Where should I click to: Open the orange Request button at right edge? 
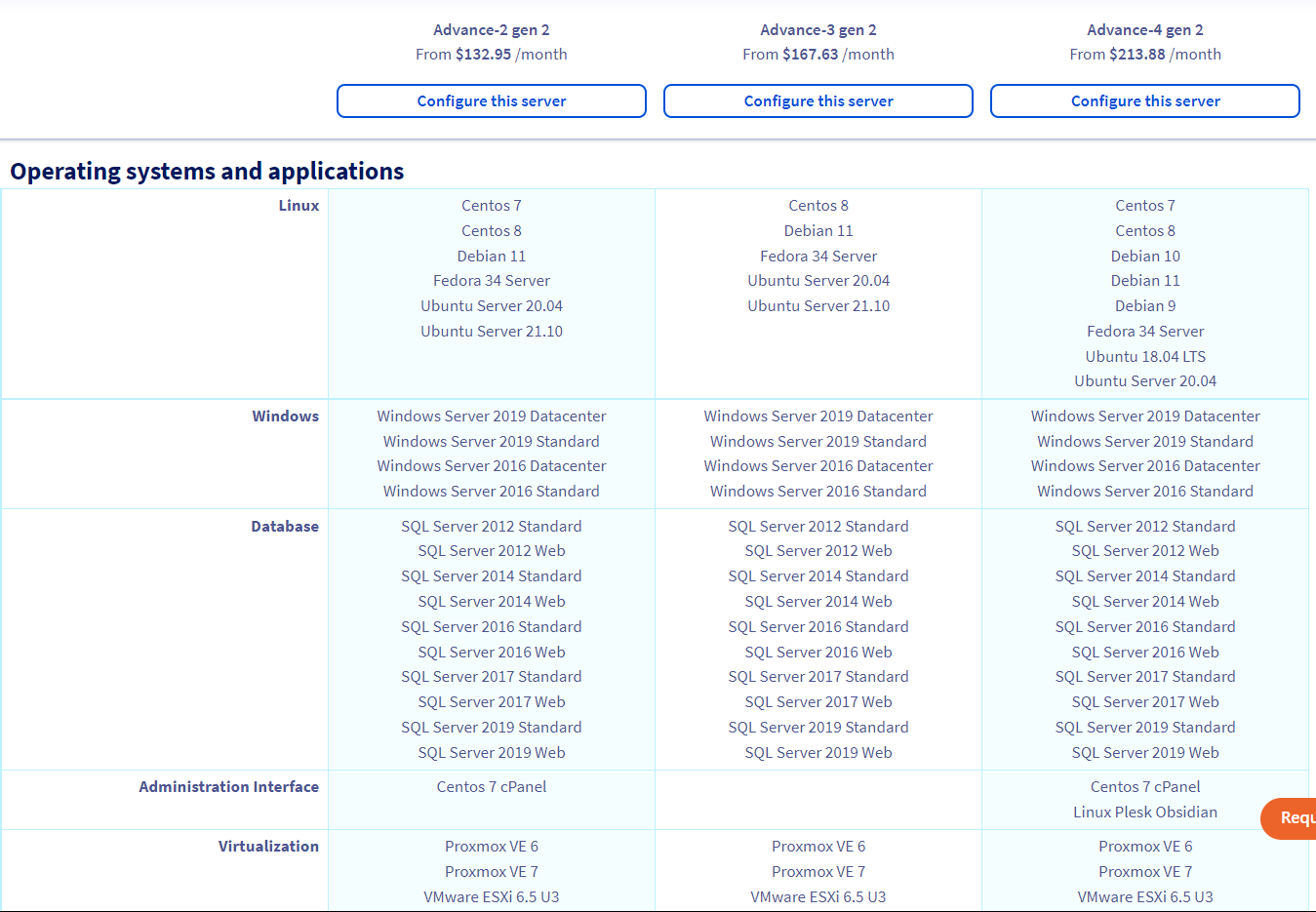(1288, 818)
